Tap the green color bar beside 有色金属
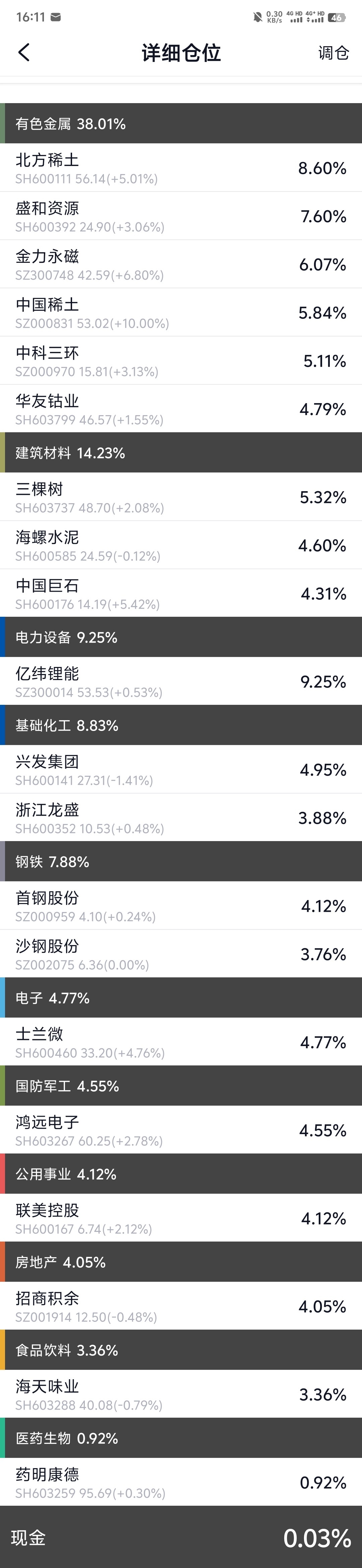The image size is (362, 1568). click(2, 124)
